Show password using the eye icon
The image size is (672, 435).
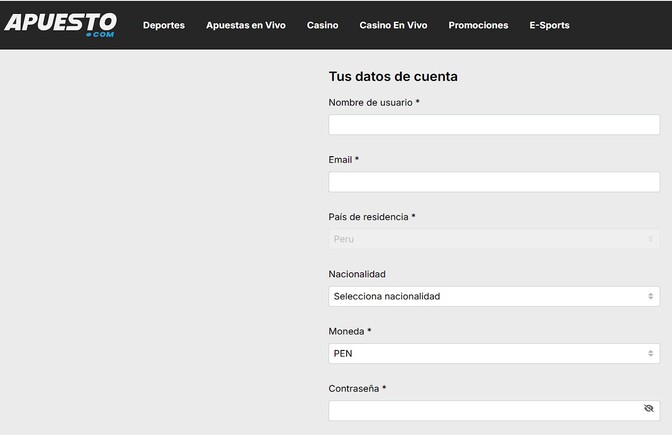[x=649, y=409]
